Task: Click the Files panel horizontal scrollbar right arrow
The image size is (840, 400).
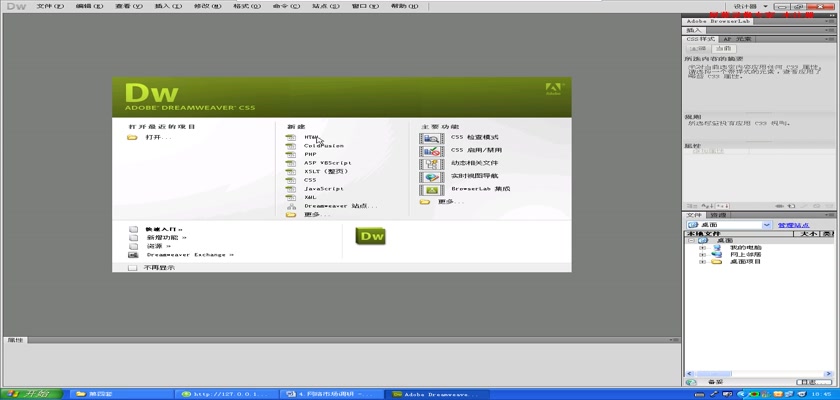Action: pyautogui.click(x=829, y=374)
